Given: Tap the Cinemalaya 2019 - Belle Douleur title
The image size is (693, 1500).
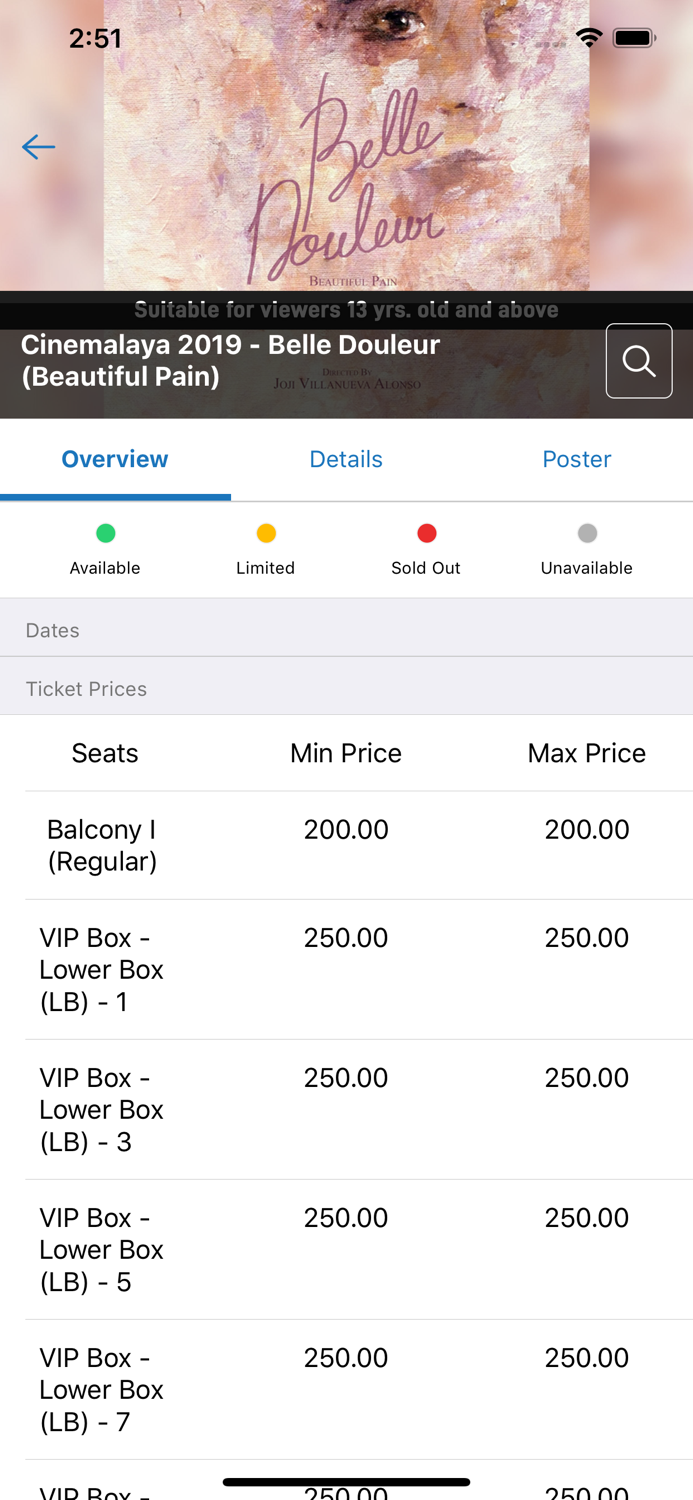Looking at the screenshot, I should (x=231, y=360).
